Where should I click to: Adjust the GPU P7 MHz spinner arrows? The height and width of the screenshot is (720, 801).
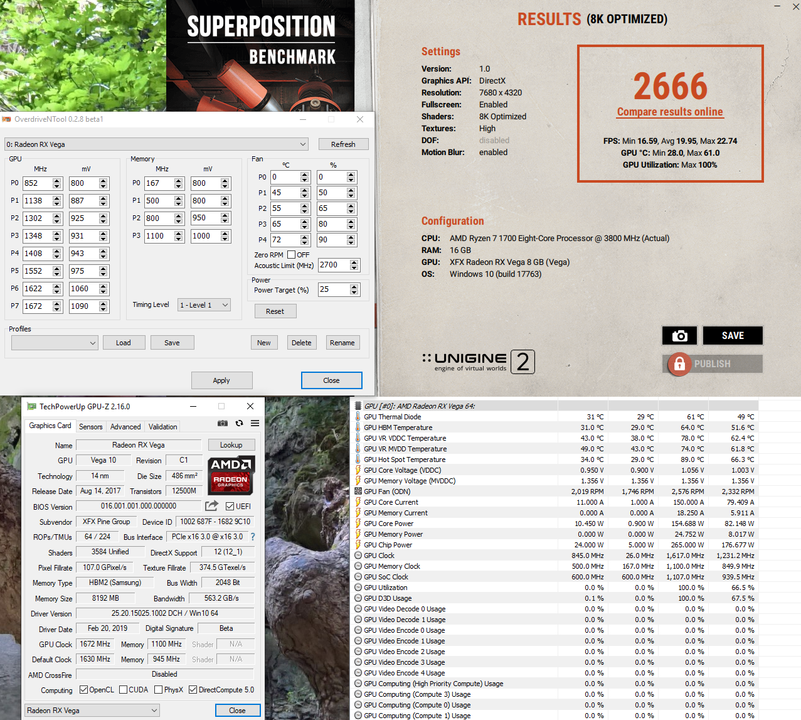[x=57, y=306]
